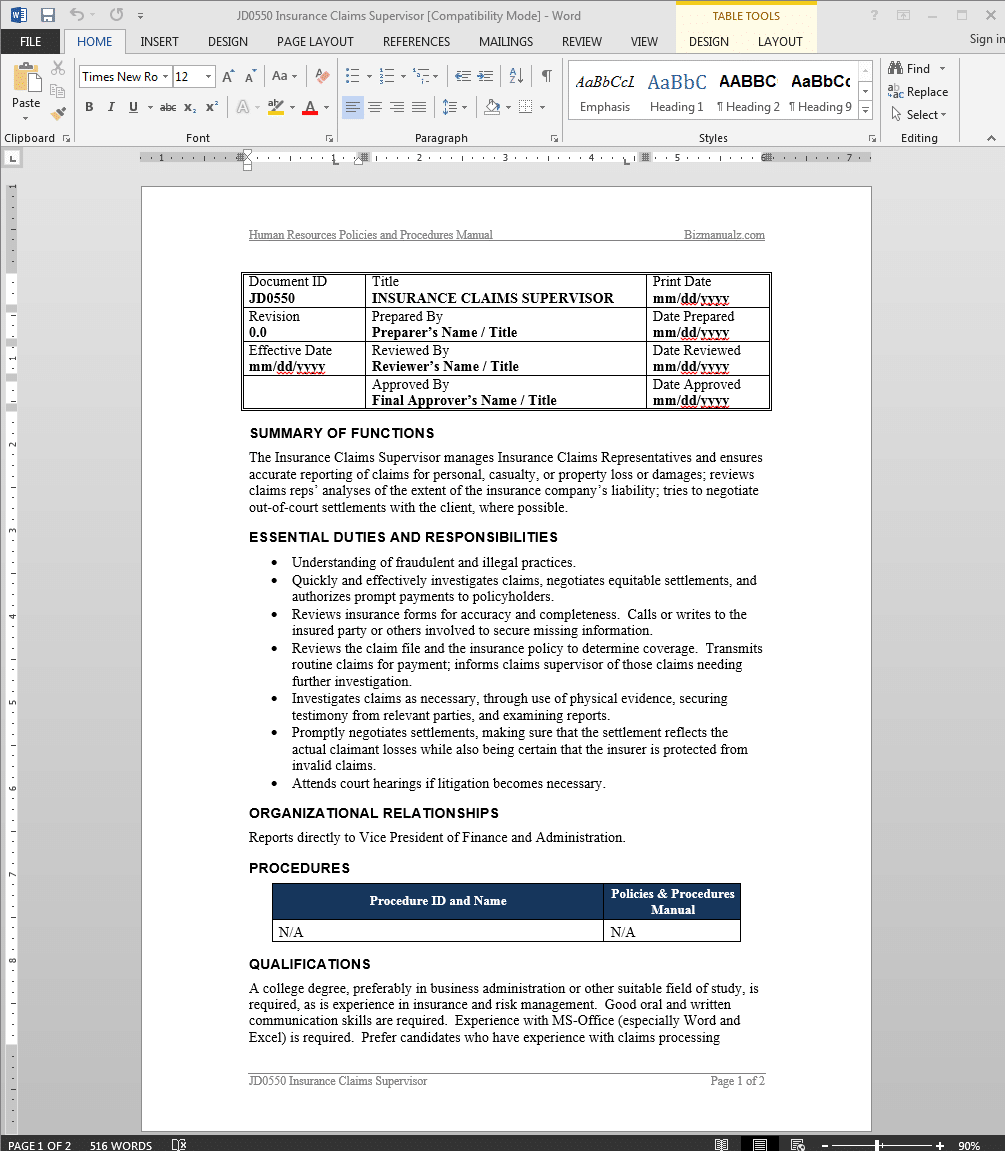The width and height of the screenshot is (1005, 1151).
Task: Open the Table Tools LAYOUT tab
Action: click(x=780, y=42)
